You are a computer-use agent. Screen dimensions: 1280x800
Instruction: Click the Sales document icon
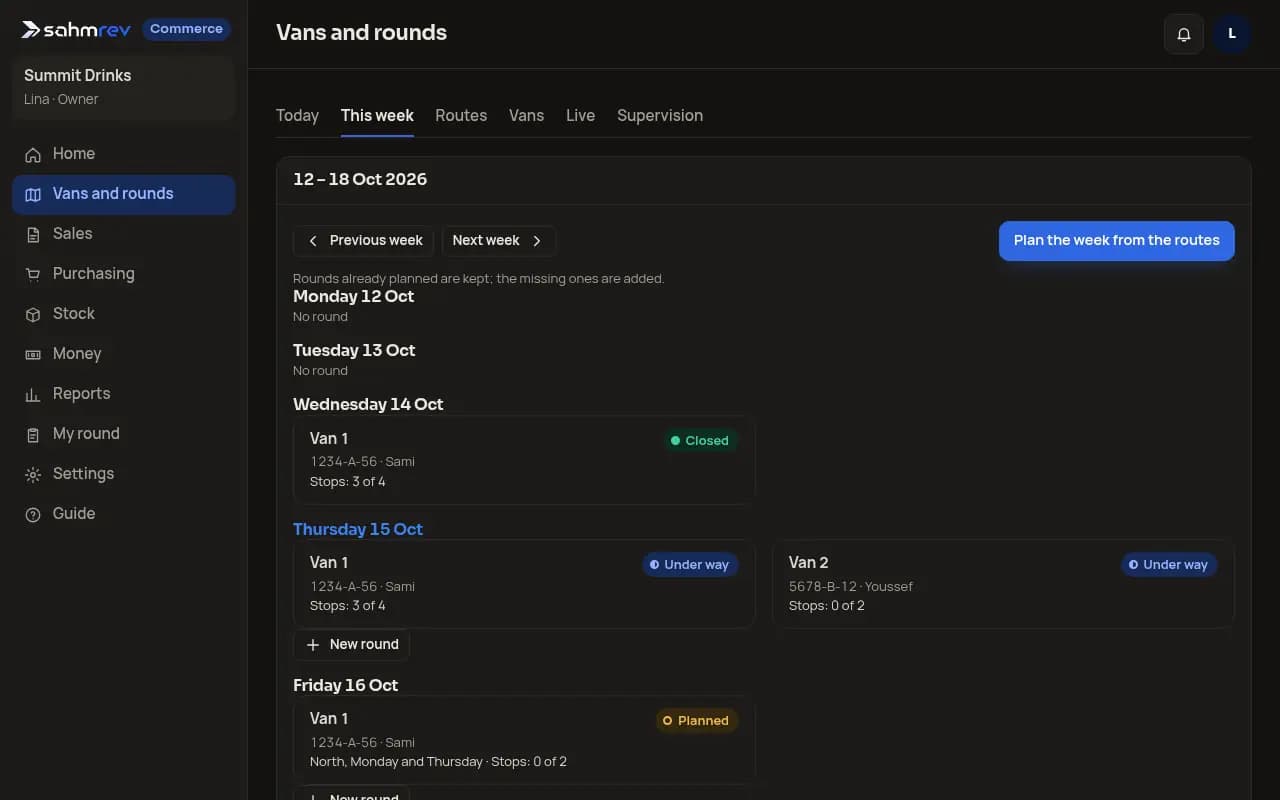pos(33,234)
